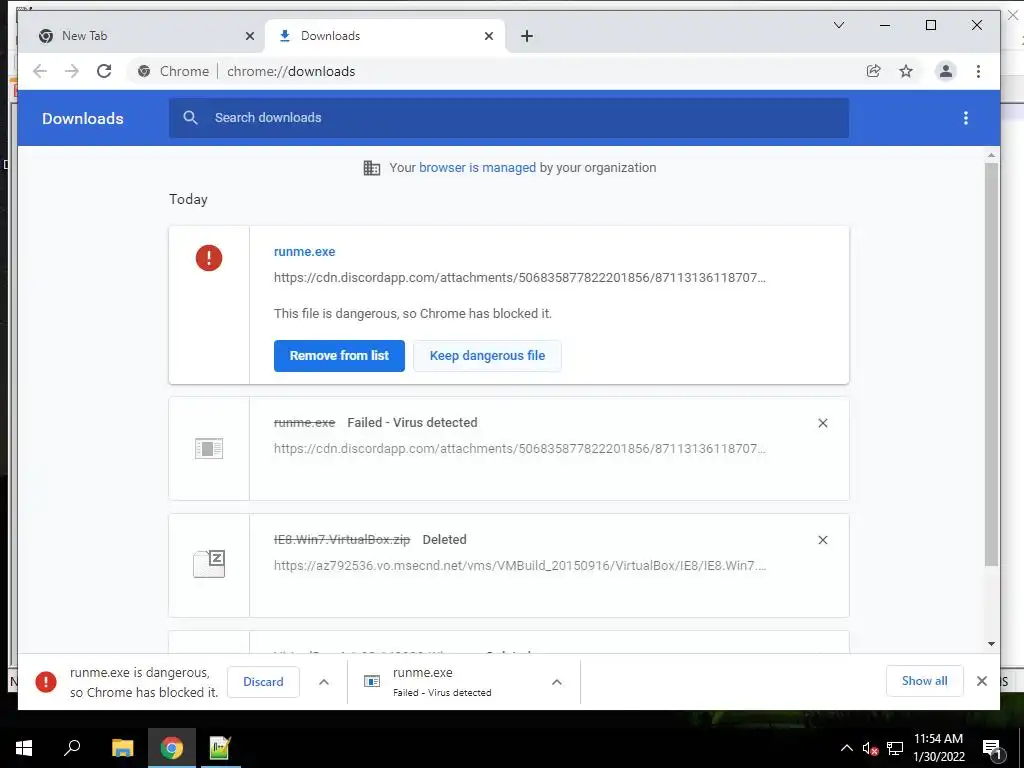
Task: Click the blocked runme.exe discord URL
Action: tap(520, 278)
